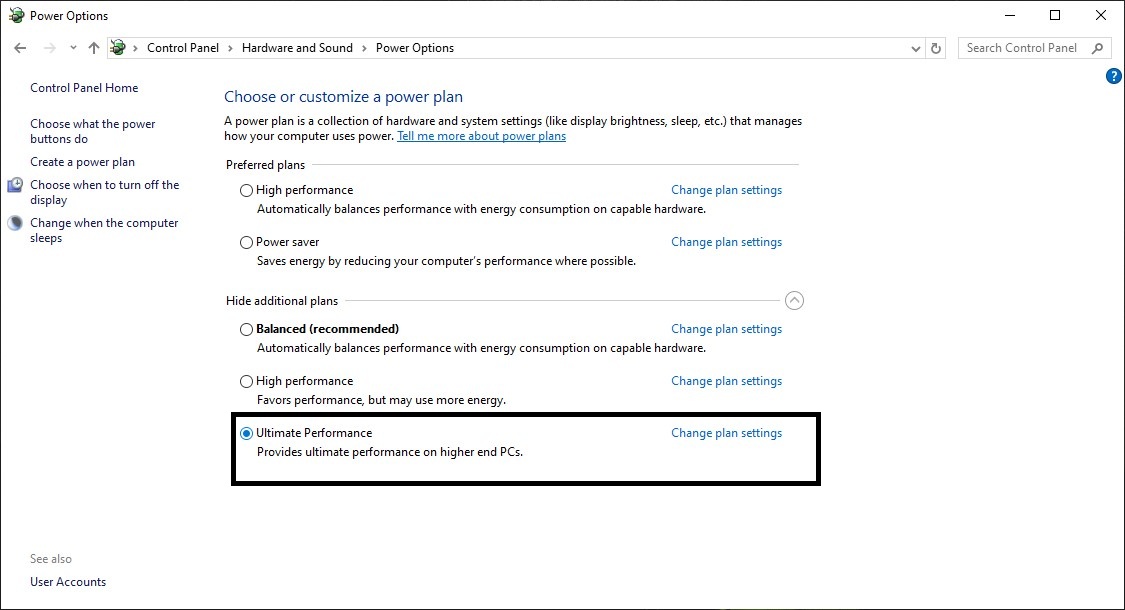Click the Power Options title bar icon

[16, 15]
